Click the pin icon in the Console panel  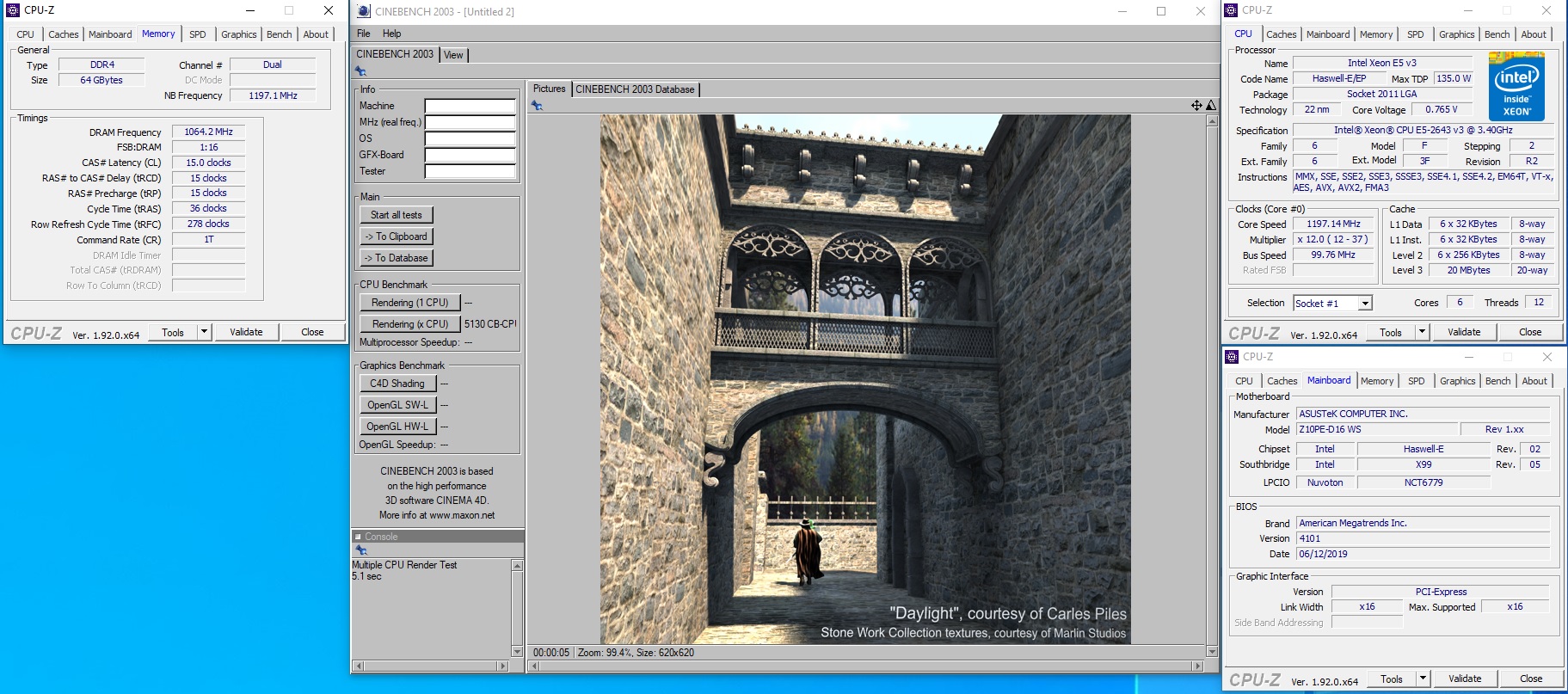[361, 550]
